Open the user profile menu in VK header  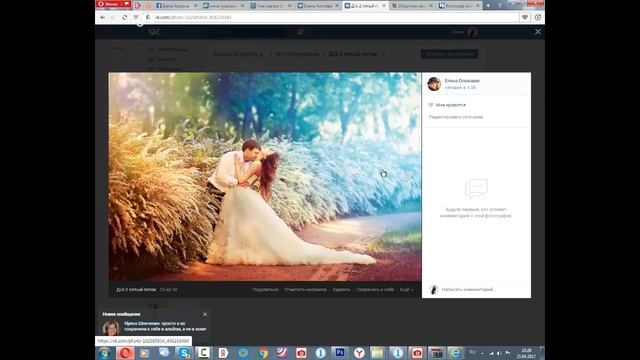pyautogui.click(x=464, y=32)
